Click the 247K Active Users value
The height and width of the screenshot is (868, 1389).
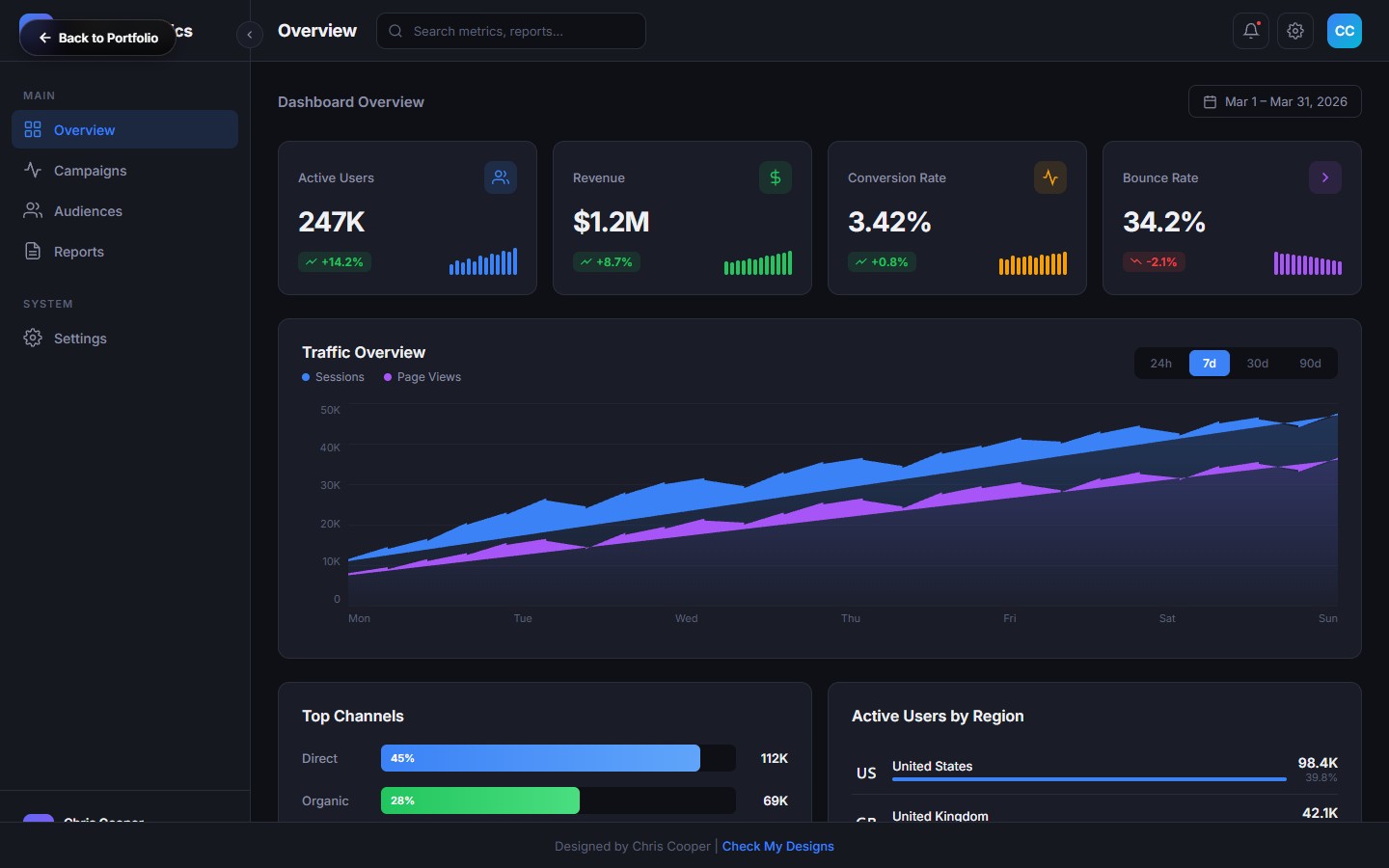click(x=332, y=222)
